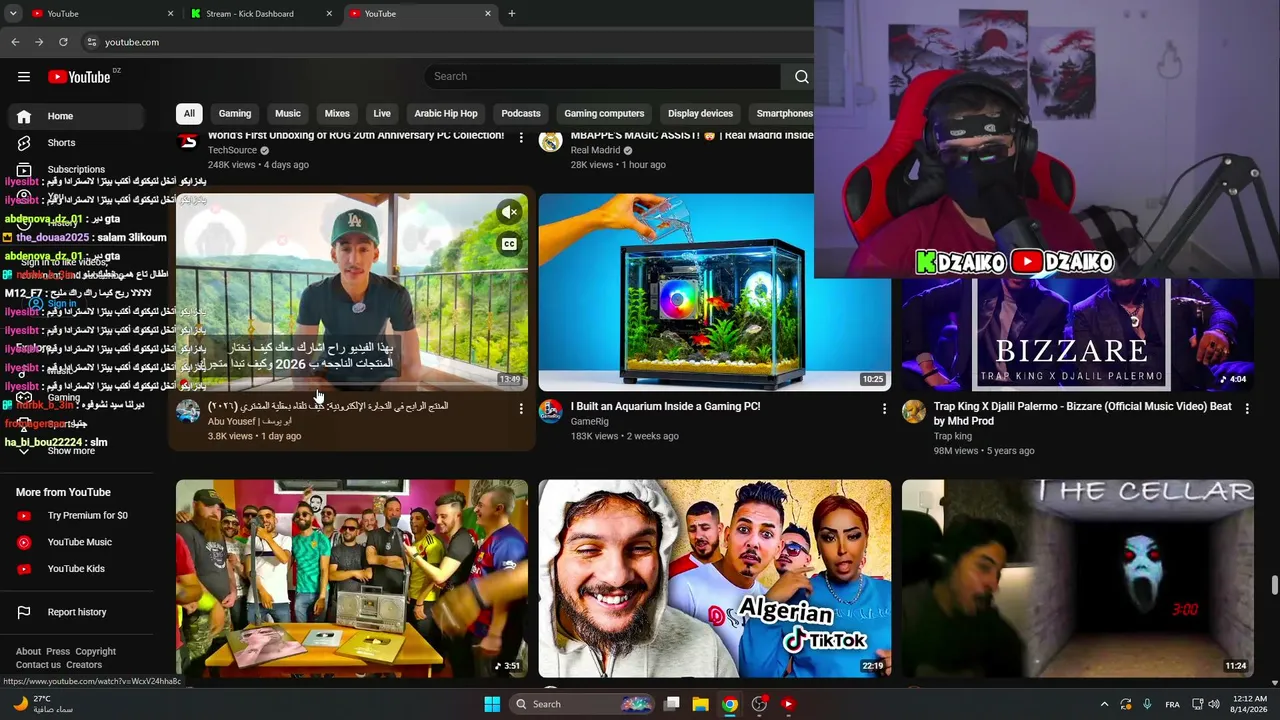The image size is (1280, 720).
Task: Switch to the Stream - Kick Dashboard tab
Action: click(x=262, y=14)
